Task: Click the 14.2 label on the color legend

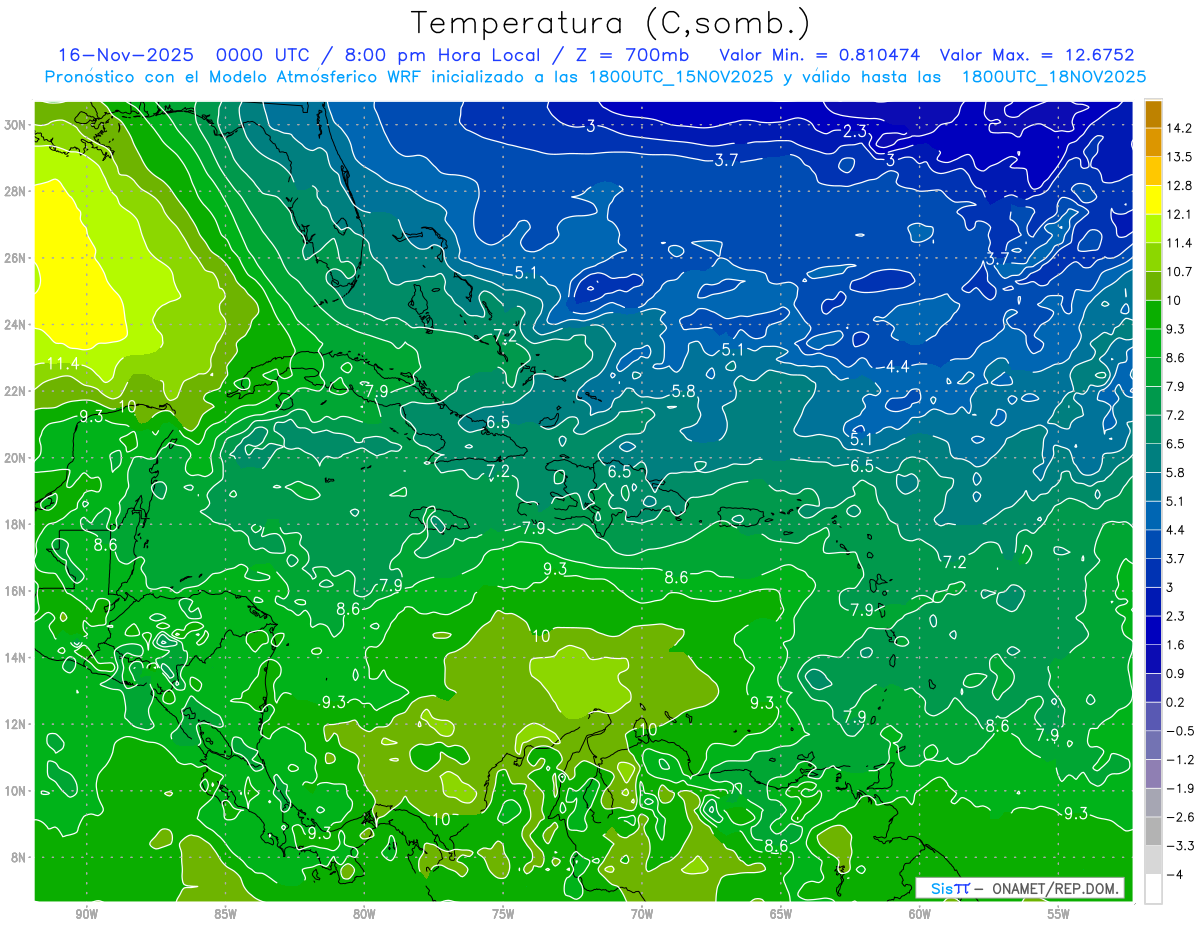Action: [x=1180, y=128]
